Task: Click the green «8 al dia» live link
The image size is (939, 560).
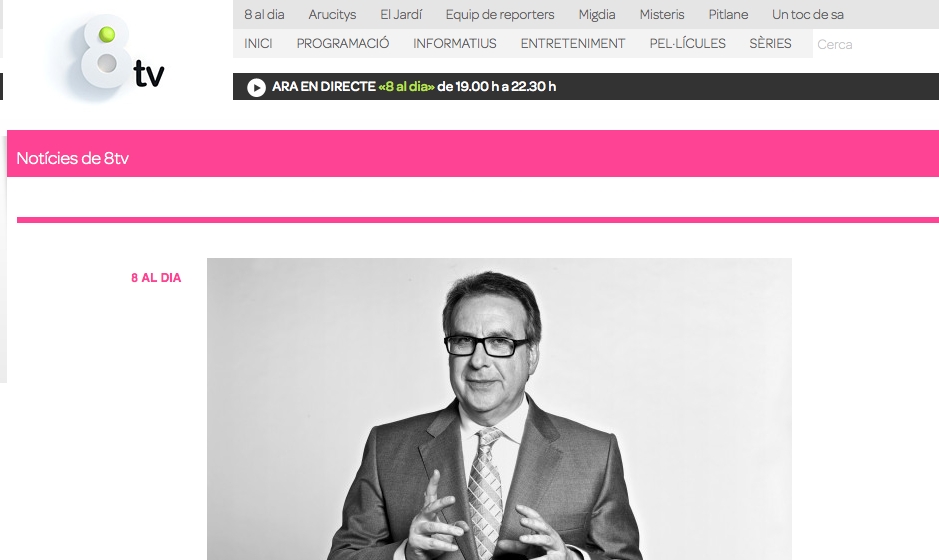Action: tap(406, 86)
